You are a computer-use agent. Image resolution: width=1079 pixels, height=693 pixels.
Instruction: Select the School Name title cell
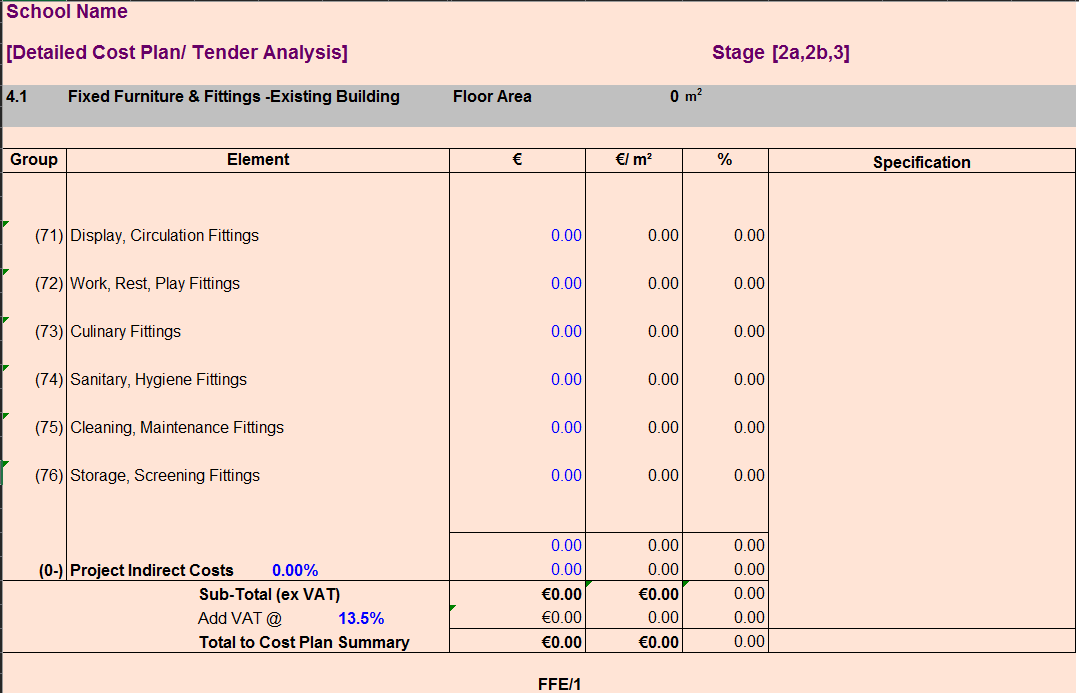[67, 12]
